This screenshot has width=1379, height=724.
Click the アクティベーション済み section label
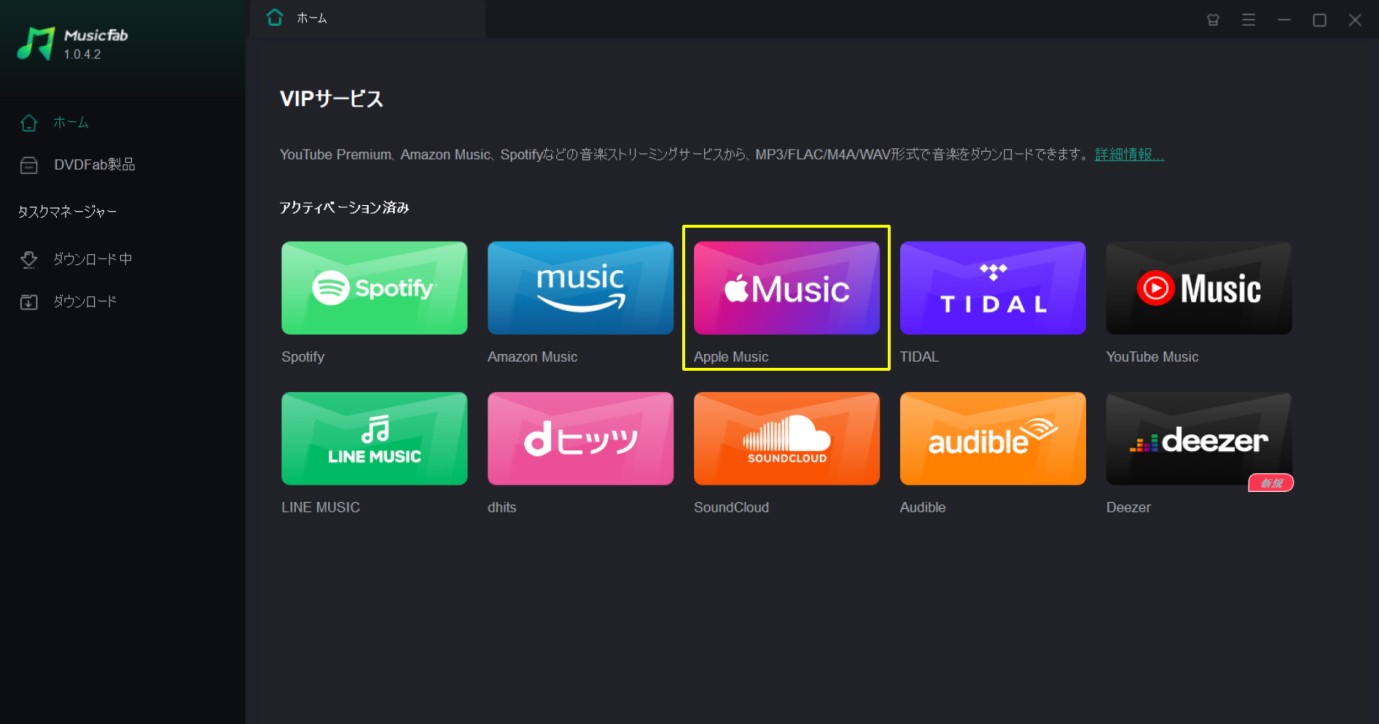344,208
